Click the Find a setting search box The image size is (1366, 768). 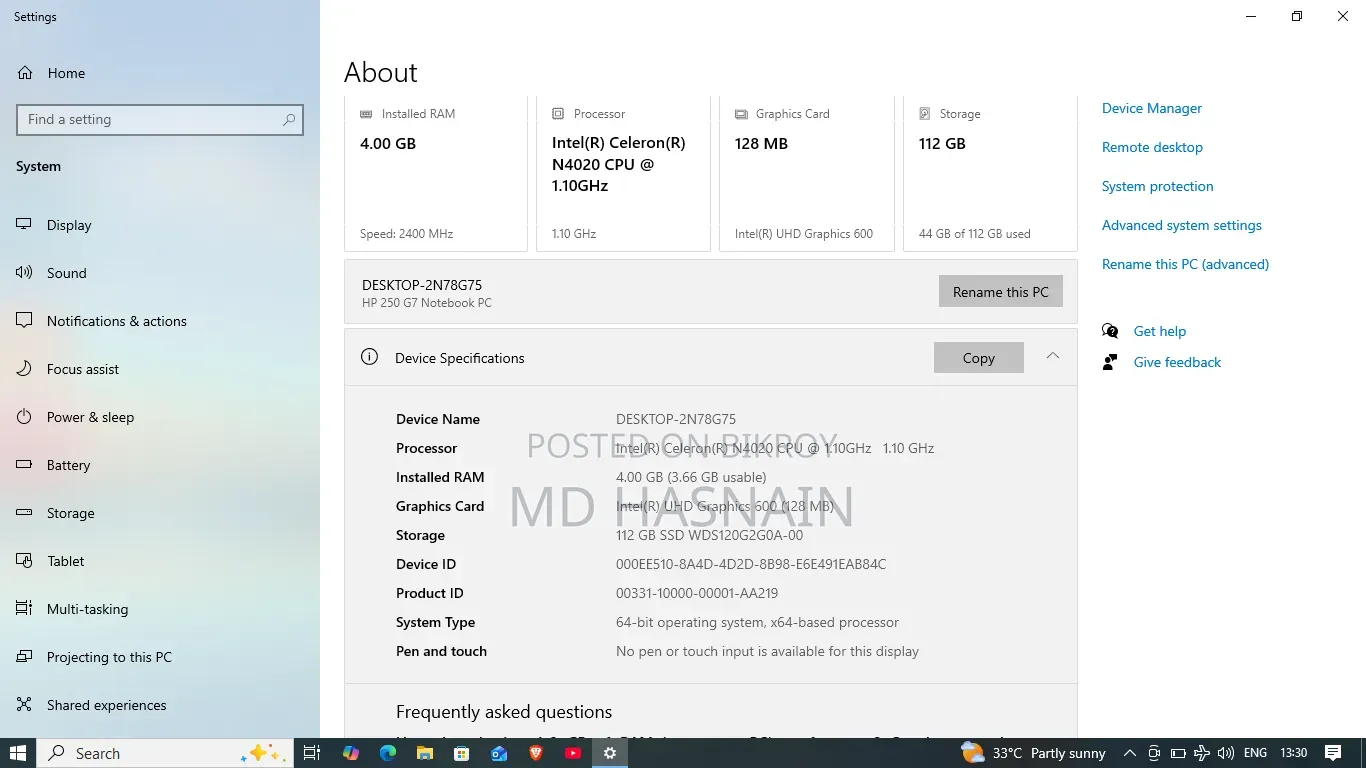point(160,119)
